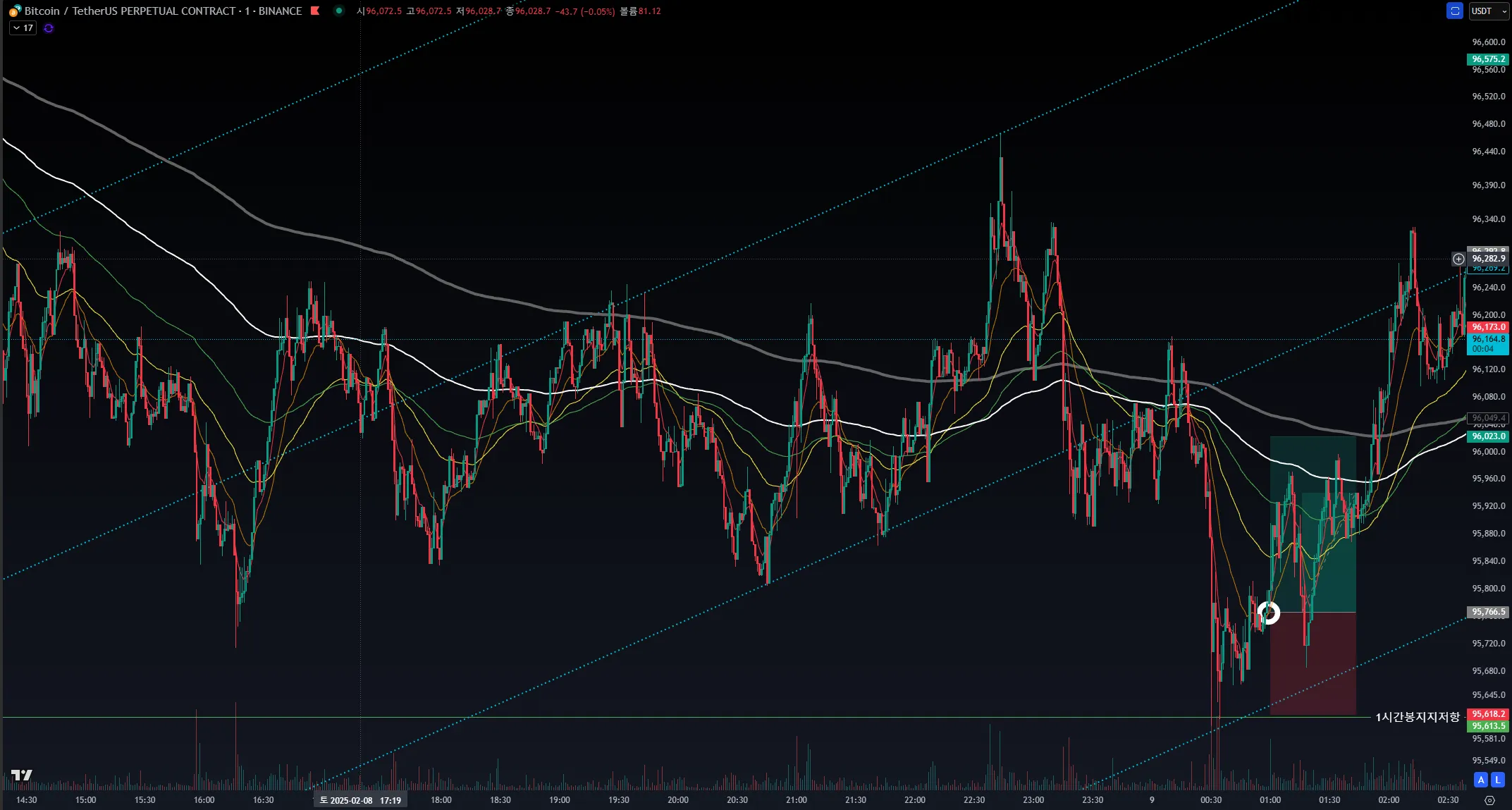
Task: Select the 1시간봉지지저항 line label
Action: click(1418, 717)
